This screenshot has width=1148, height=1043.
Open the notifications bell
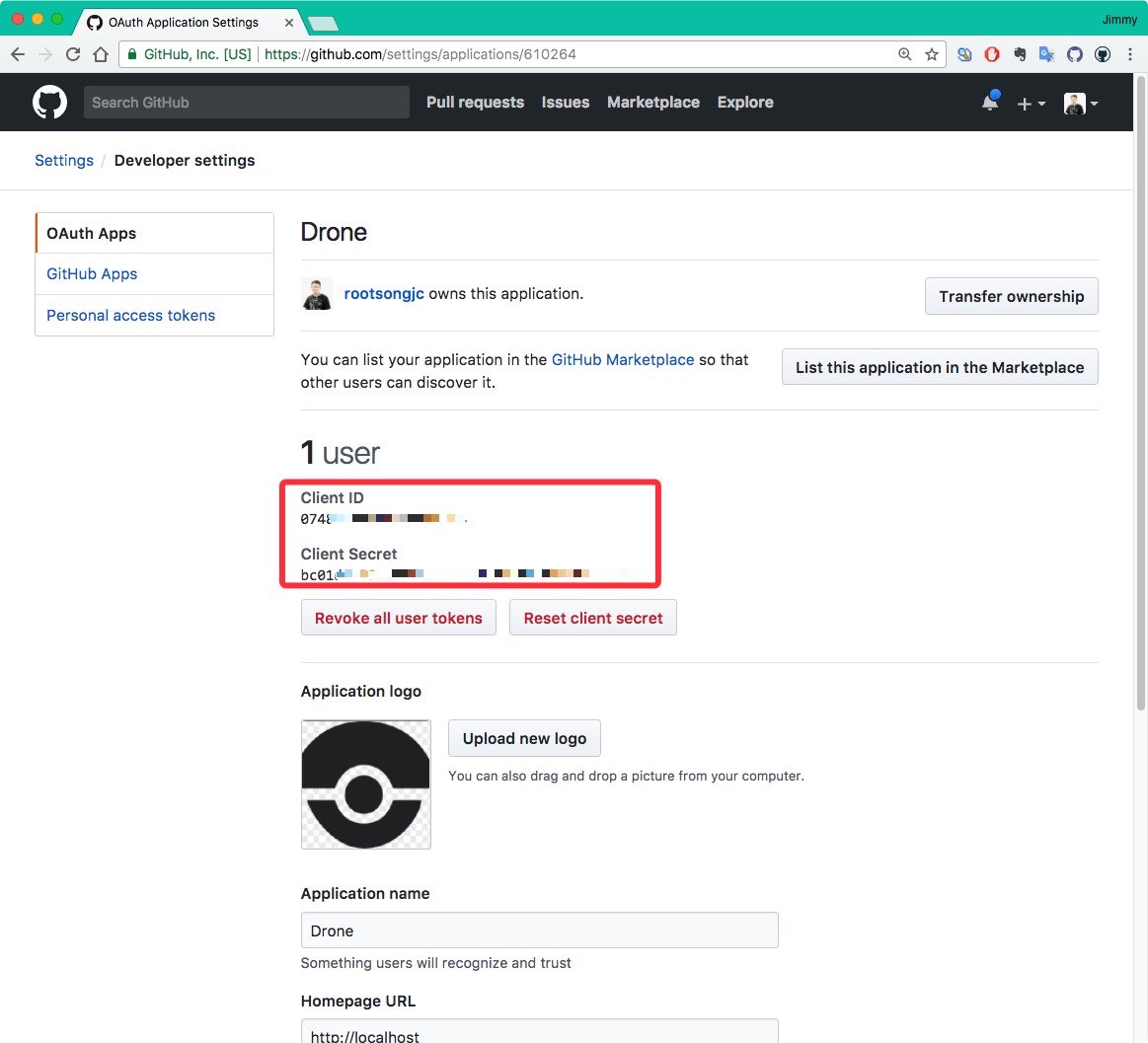[x=989, y=103]
